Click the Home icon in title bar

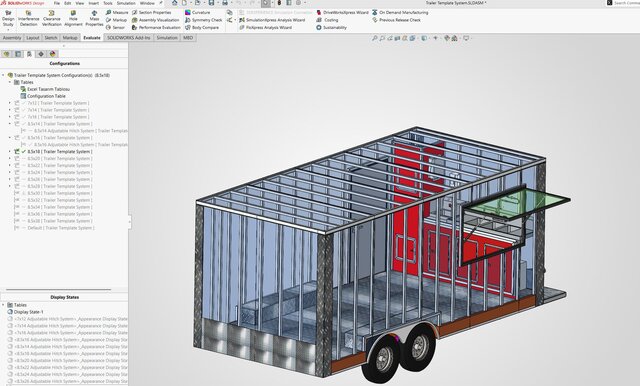[174, 3]
